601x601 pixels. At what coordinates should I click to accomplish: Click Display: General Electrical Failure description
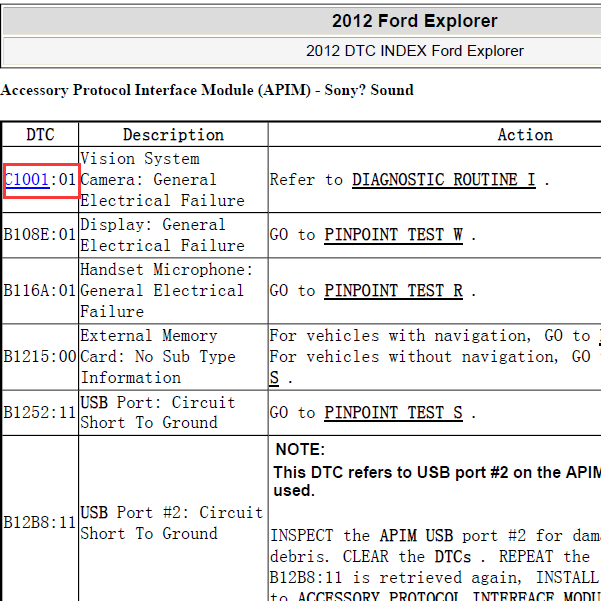click(x=163, y=235)
